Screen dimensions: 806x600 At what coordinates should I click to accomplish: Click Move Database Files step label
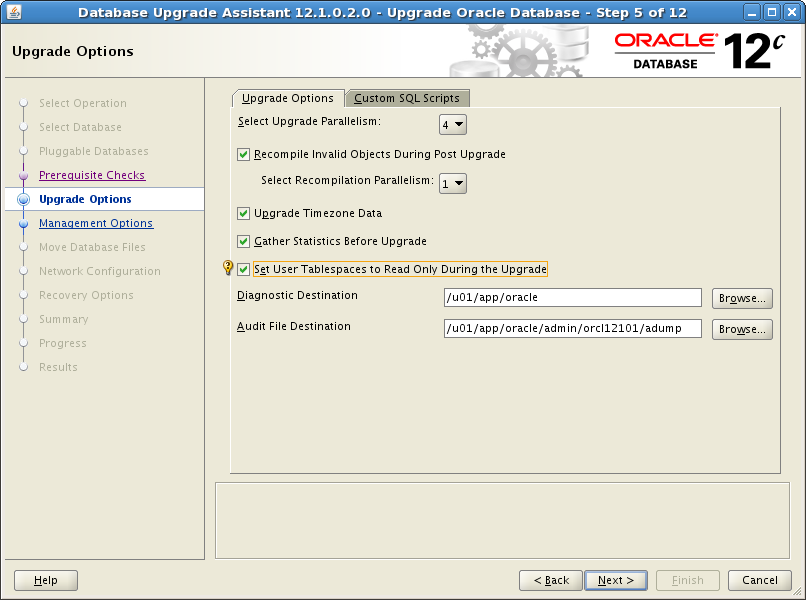tap(93, 247)
